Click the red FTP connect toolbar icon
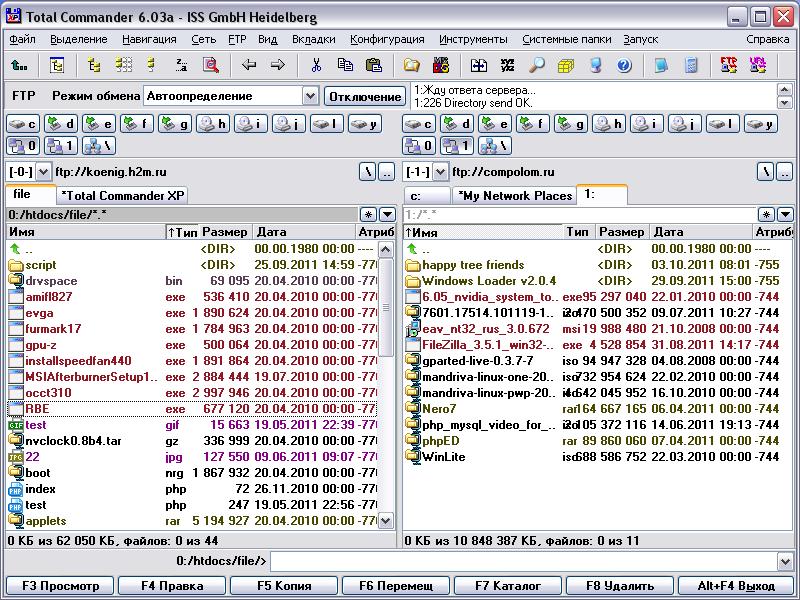800x600 pixels. (x=729, y=65)
